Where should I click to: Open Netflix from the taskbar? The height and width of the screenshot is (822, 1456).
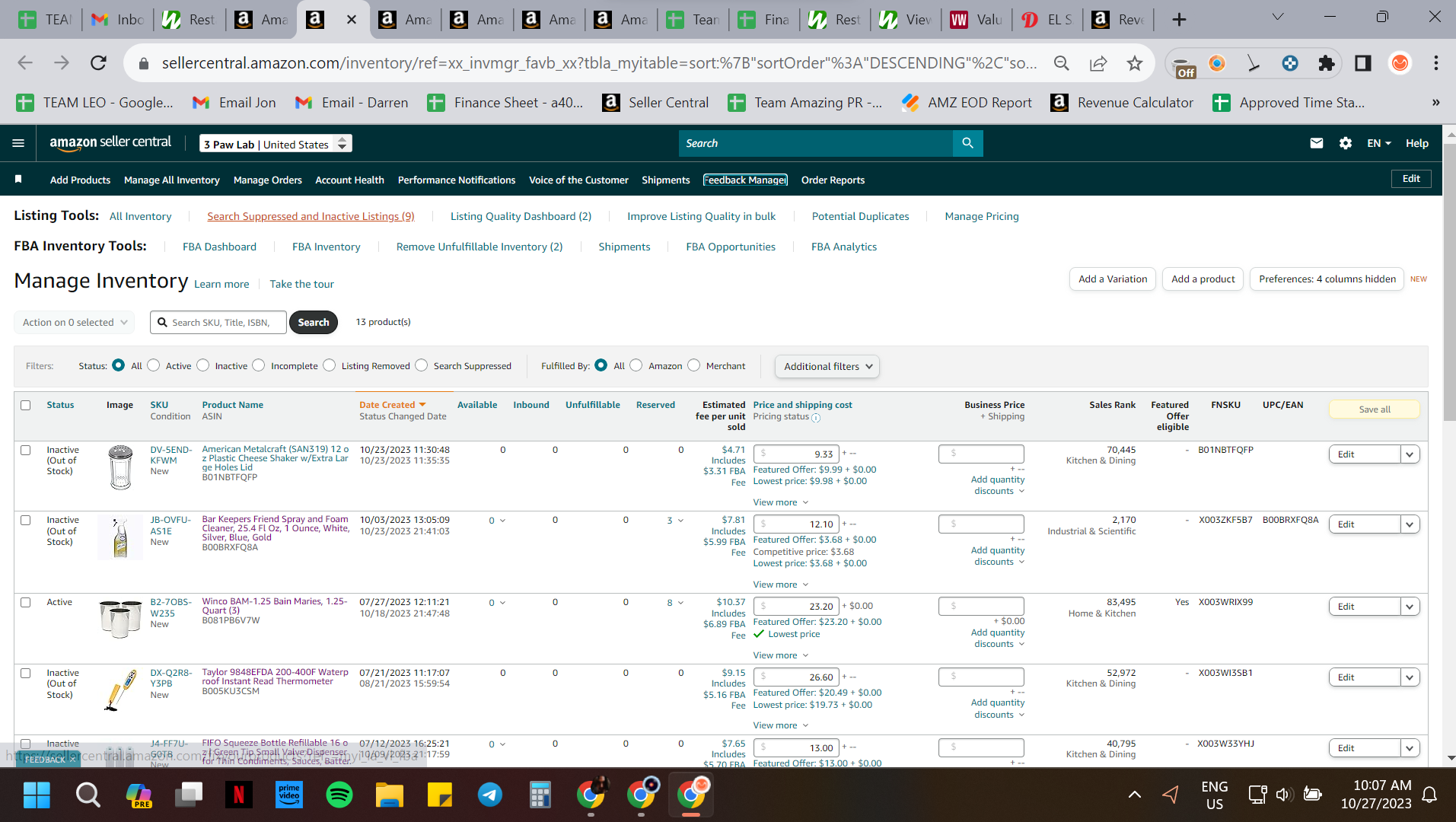[238, 795]
